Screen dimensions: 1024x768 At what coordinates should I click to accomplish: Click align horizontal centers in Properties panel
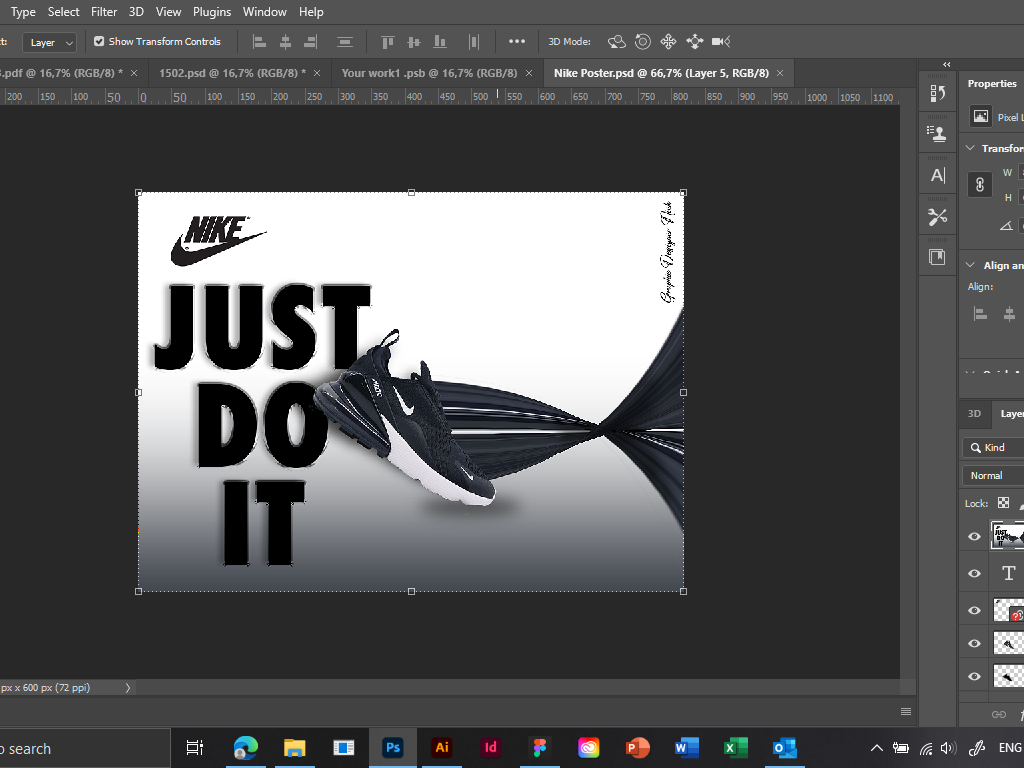tap(1010, 314)
